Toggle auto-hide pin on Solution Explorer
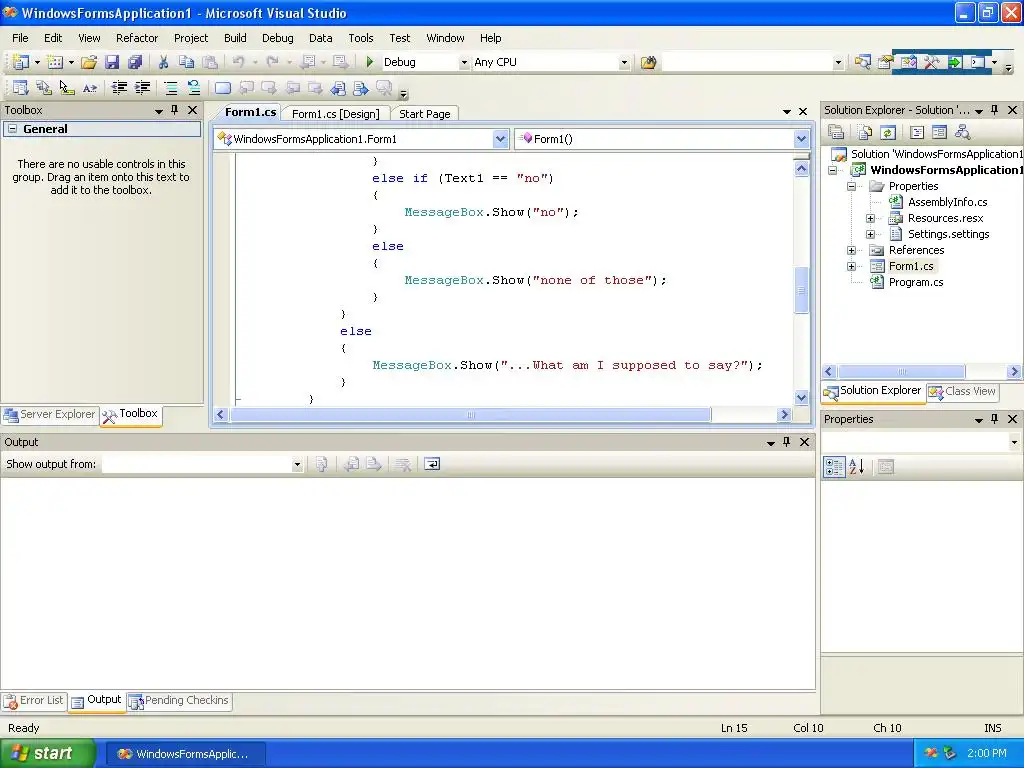Image resolution: width=1024 pixels, height=768 pixels. click(x=995, y=110)
